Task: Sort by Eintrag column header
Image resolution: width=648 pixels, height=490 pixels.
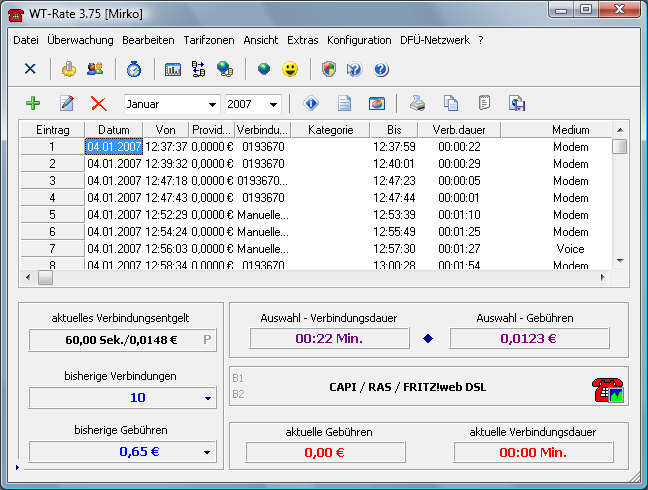Action: (52, 130)
